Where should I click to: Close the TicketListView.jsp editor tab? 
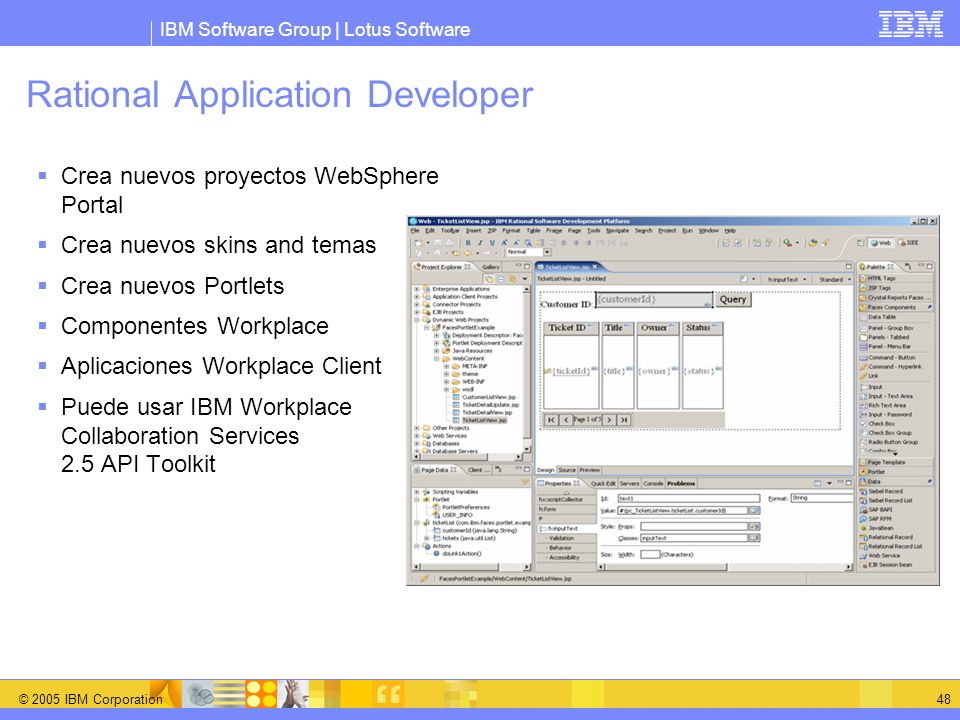[594, 267]
